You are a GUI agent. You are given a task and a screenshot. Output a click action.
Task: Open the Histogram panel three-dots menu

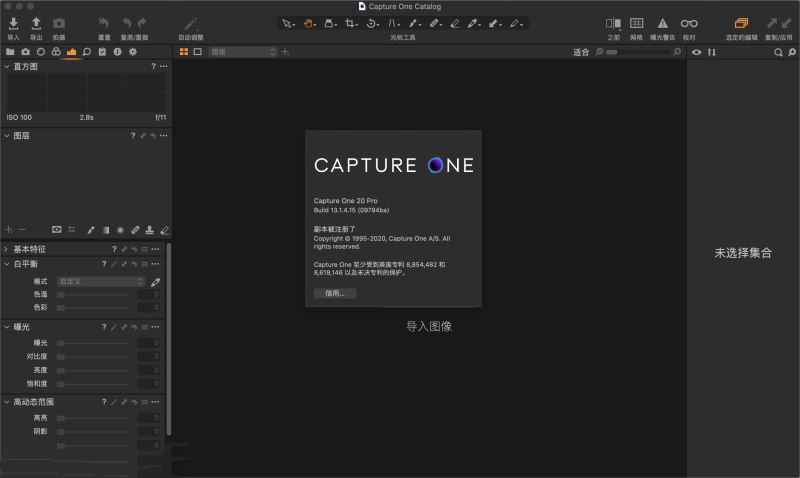click(x=163, y=66)
